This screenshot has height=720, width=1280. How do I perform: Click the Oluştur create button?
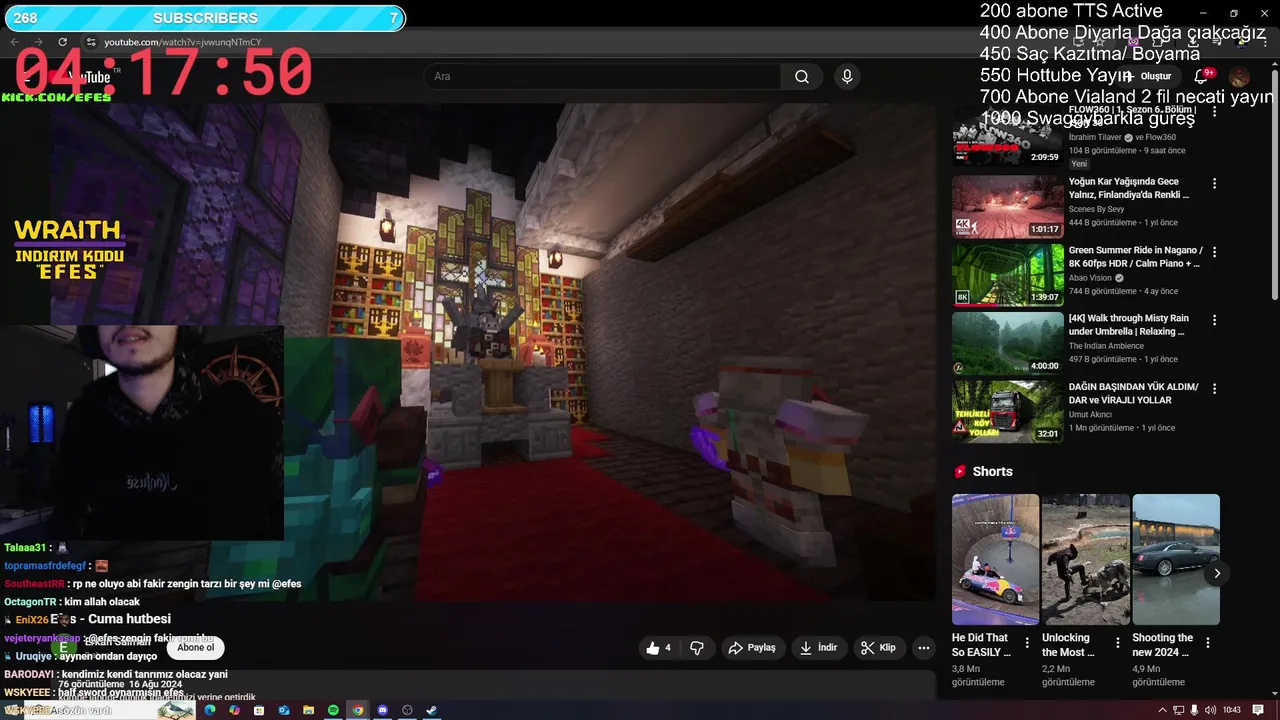(1147, 76)
